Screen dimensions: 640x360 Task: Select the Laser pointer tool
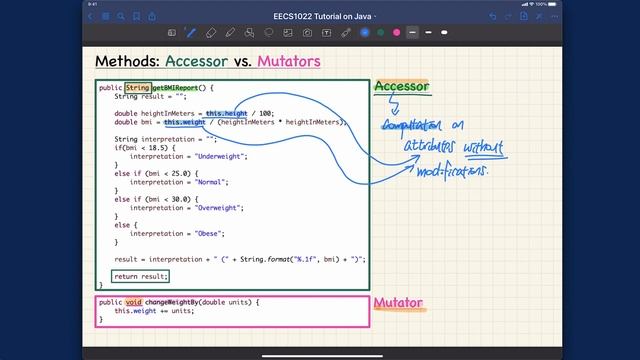pos(346,33)
